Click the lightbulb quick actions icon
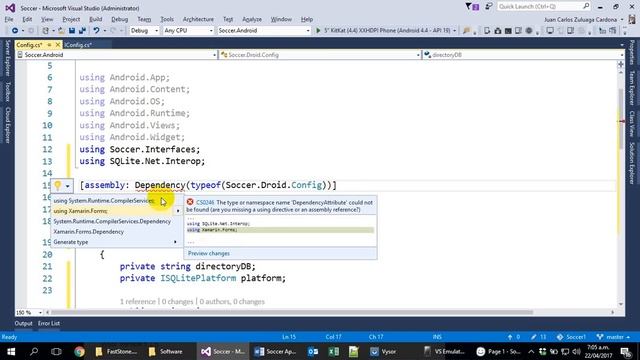640x360 pixels. (x=58, y=186)
